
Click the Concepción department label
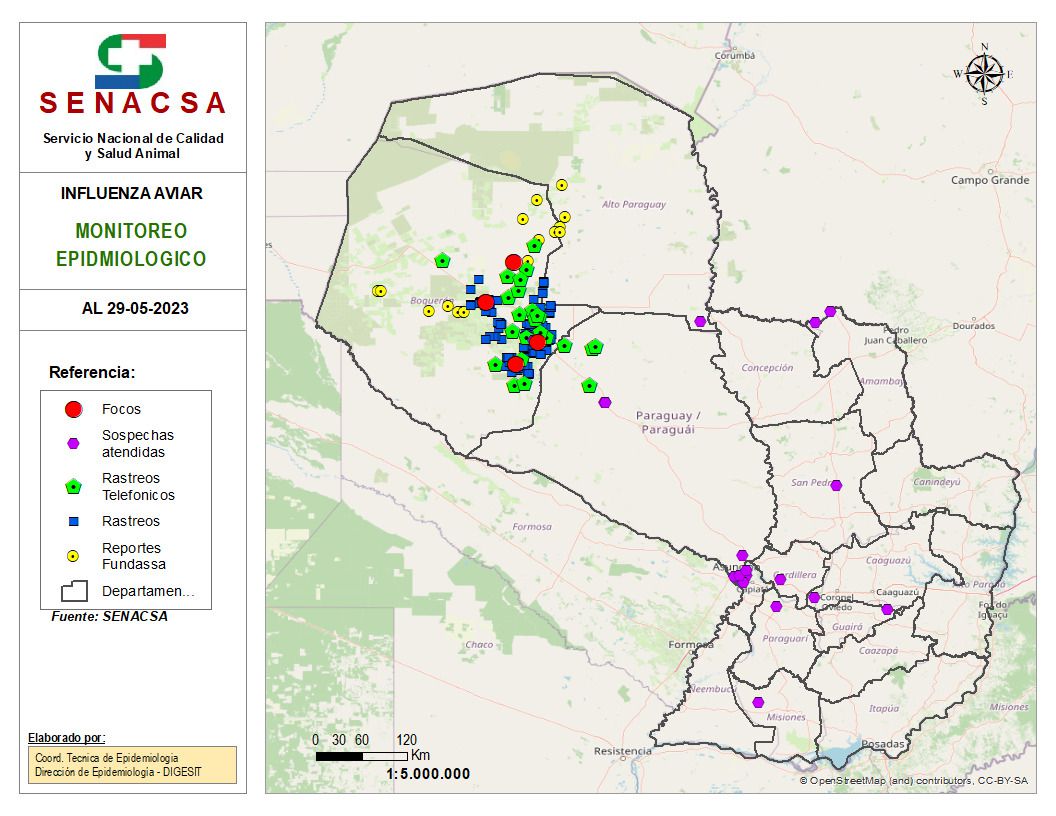pos(767,368)
